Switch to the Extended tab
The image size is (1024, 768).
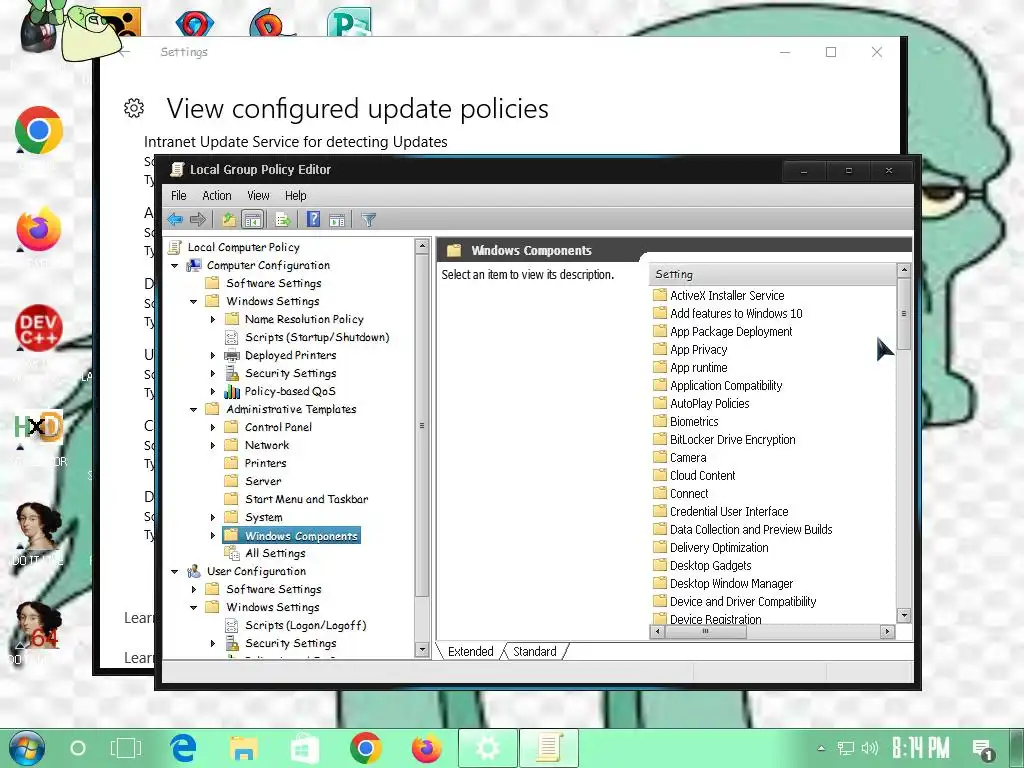(x=470, y=651)
